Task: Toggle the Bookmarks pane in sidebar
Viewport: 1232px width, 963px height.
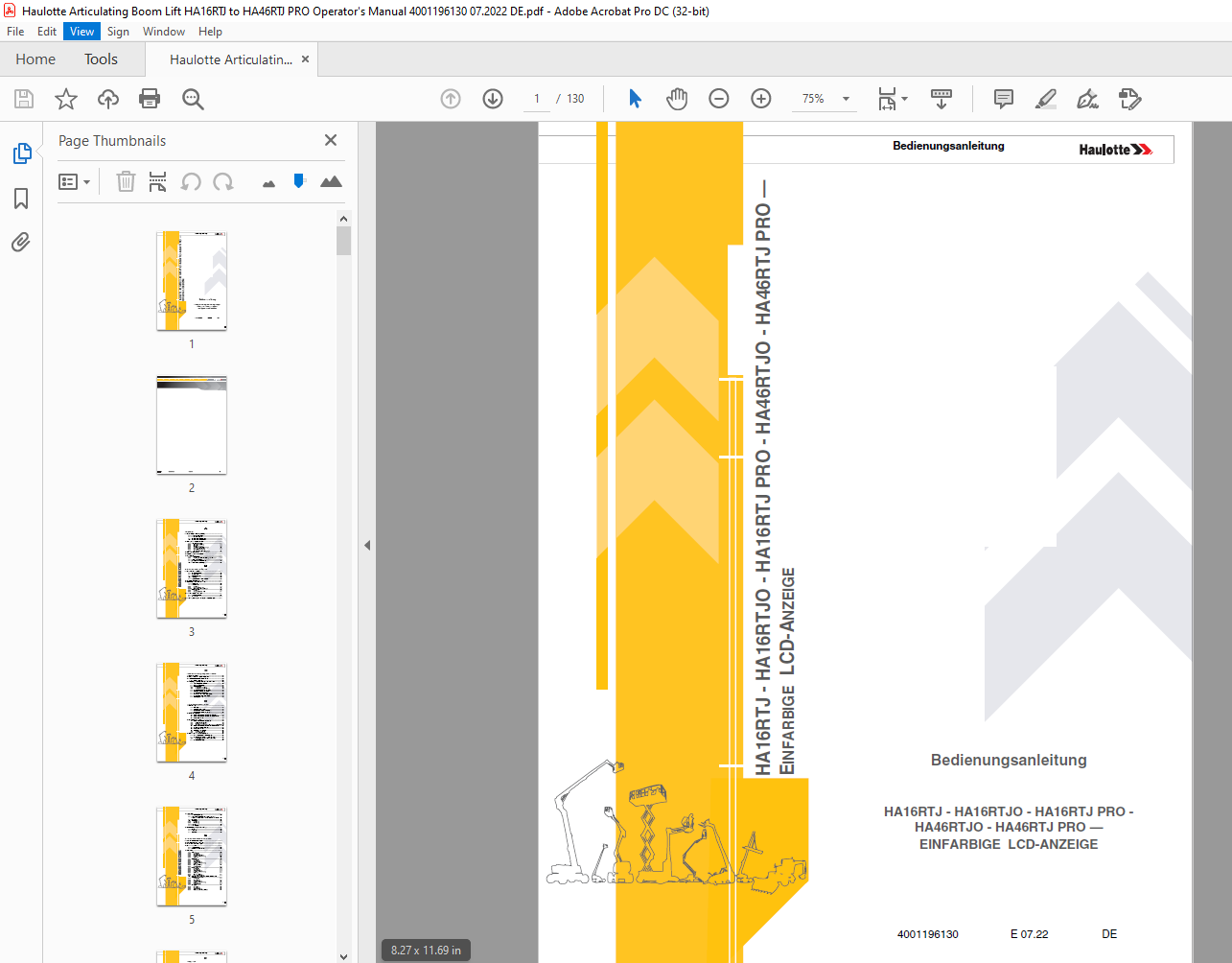Action: click(21, 199)
